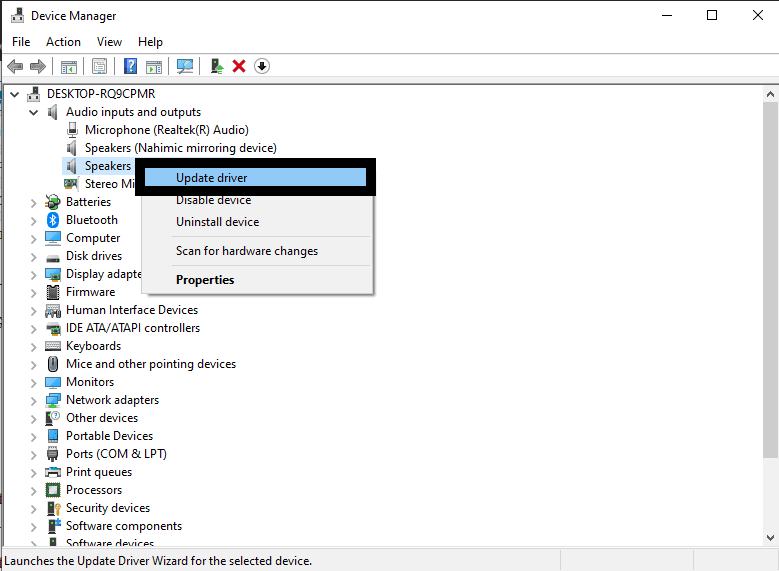Choose Disable device from context menu
Image resolution: width=779 pixels, height=571 pixels.
pyautogui.click(x=257, y=200)
